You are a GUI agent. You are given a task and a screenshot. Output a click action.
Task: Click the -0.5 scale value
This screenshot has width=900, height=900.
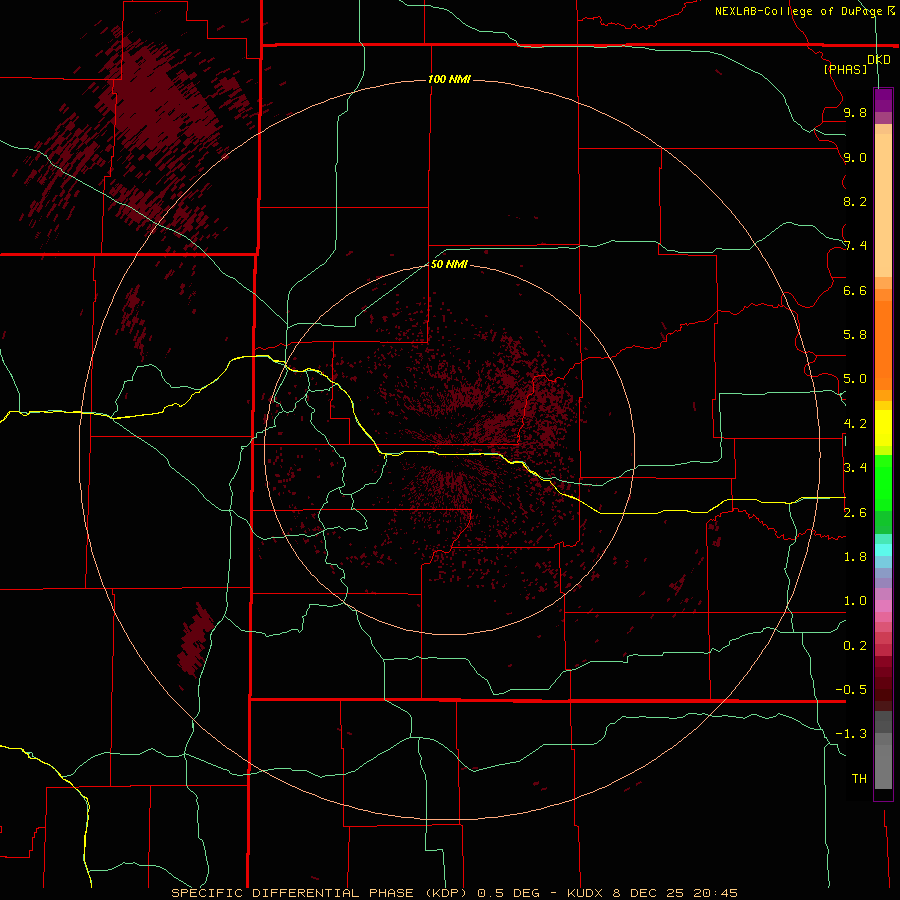coord(851,690)
